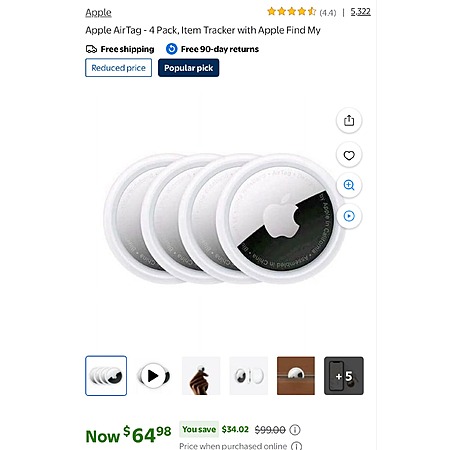Viewport: 450px width, 450px height.
Task: Click the share icon beside product image
Action: click(349, 120)
